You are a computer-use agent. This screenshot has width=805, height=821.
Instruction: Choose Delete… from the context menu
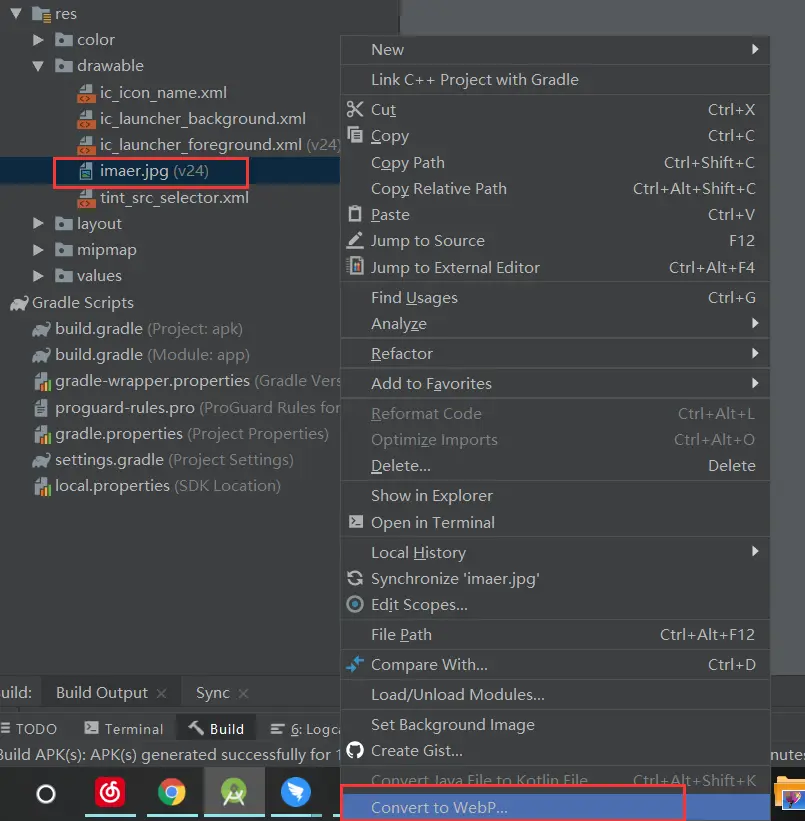pyautogui.click(x=555, y=465)
